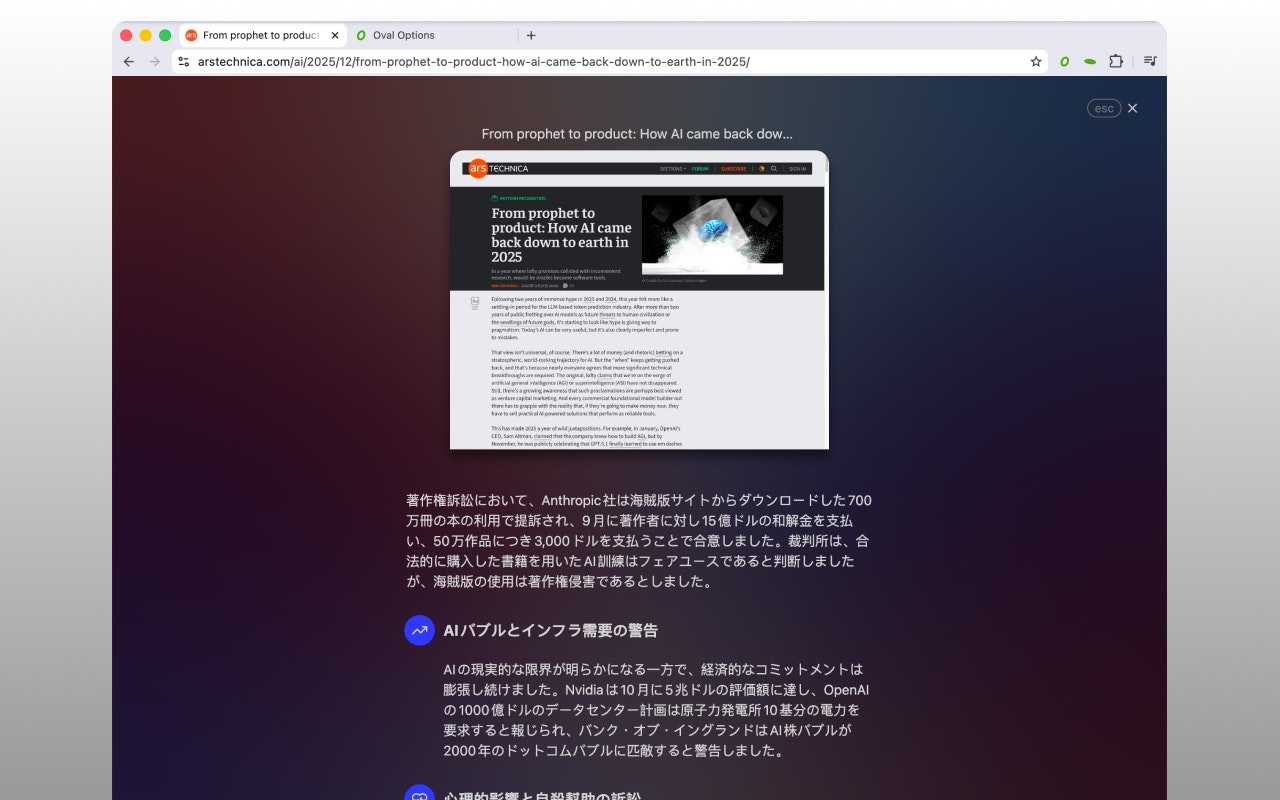Click the Ars Technica orange logo
This screenshot has width=1280, height=800.
pyautogui.click(x=478, y=168)
